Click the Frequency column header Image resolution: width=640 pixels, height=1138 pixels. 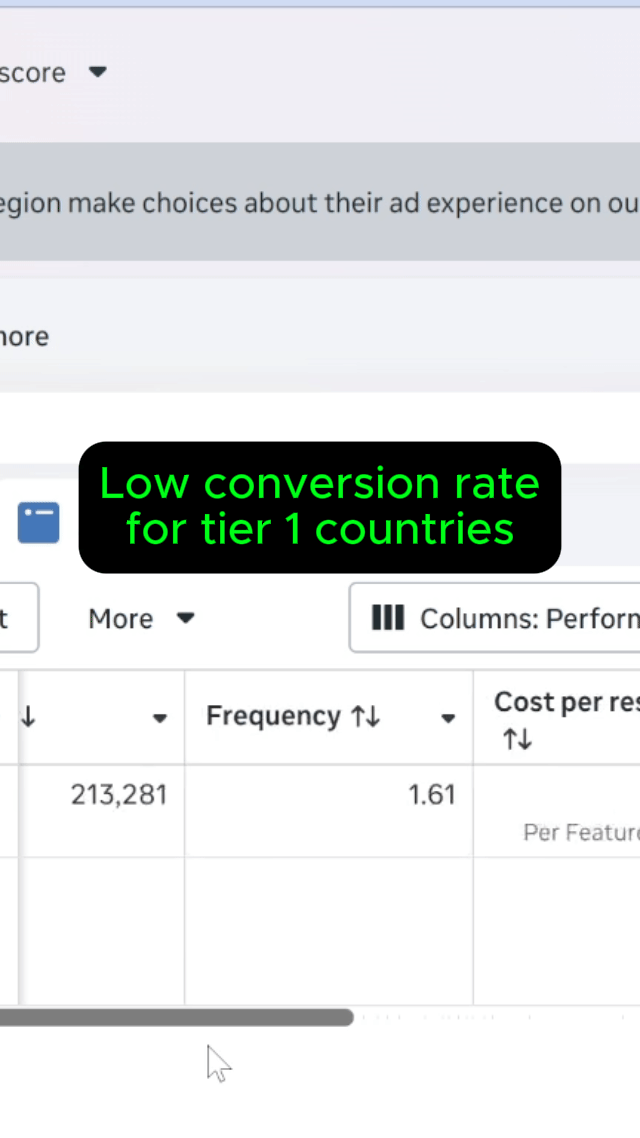coord(273,717)
